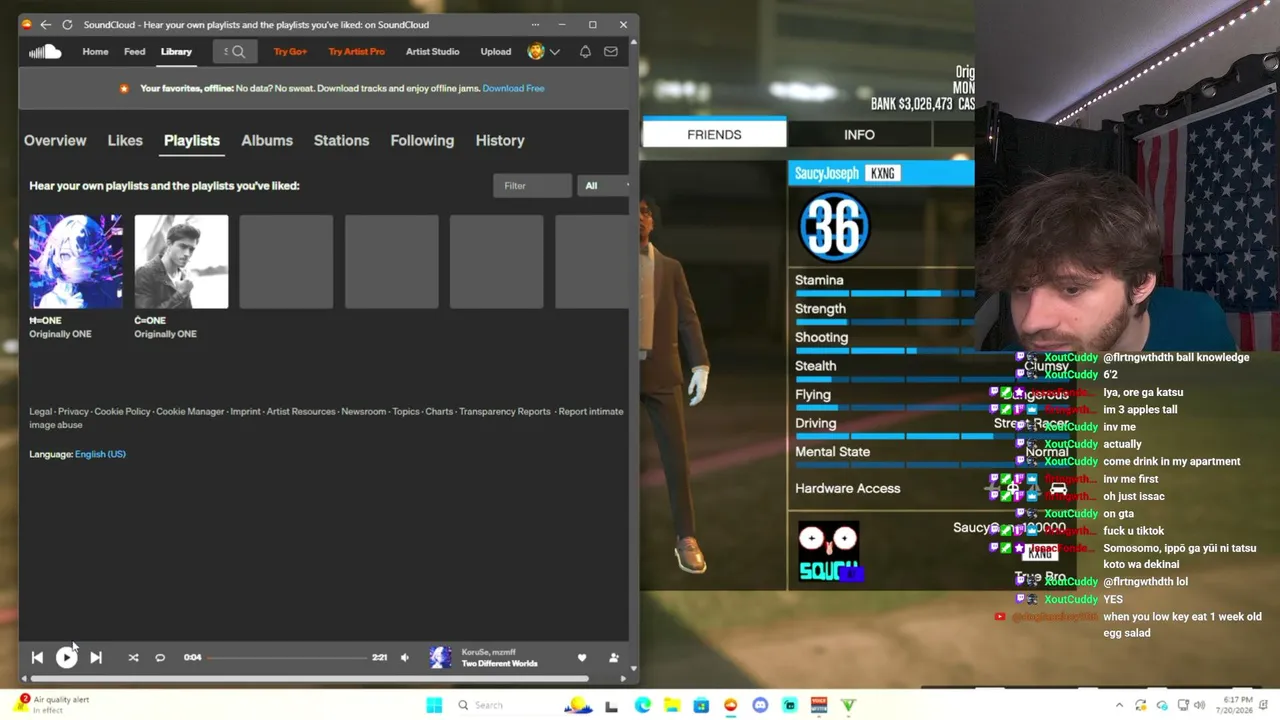
Task: Open notifications bell in SoundCloud
Action: pyautogui.click(x=585, y=52)
